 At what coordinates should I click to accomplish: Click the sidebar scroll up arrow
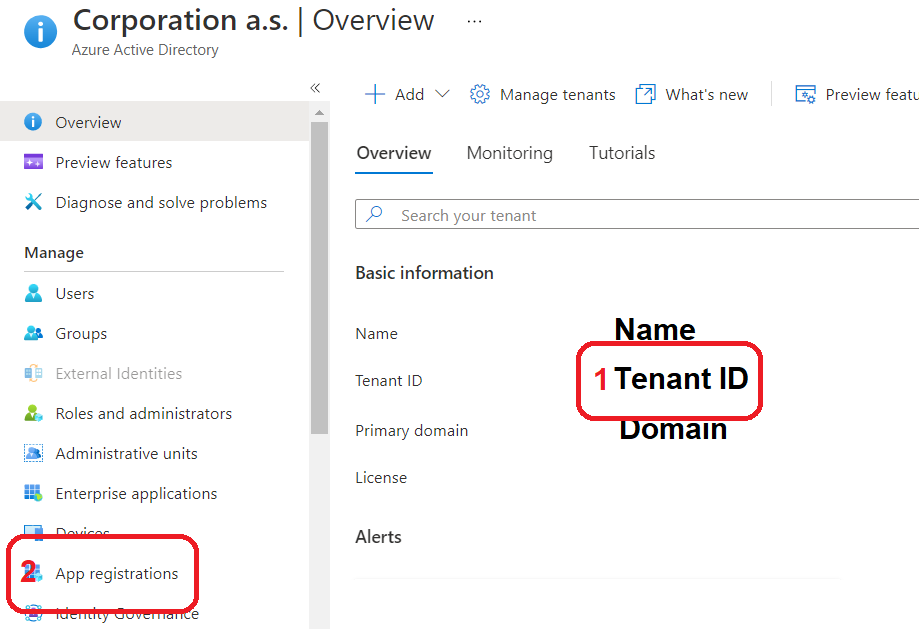319,112
